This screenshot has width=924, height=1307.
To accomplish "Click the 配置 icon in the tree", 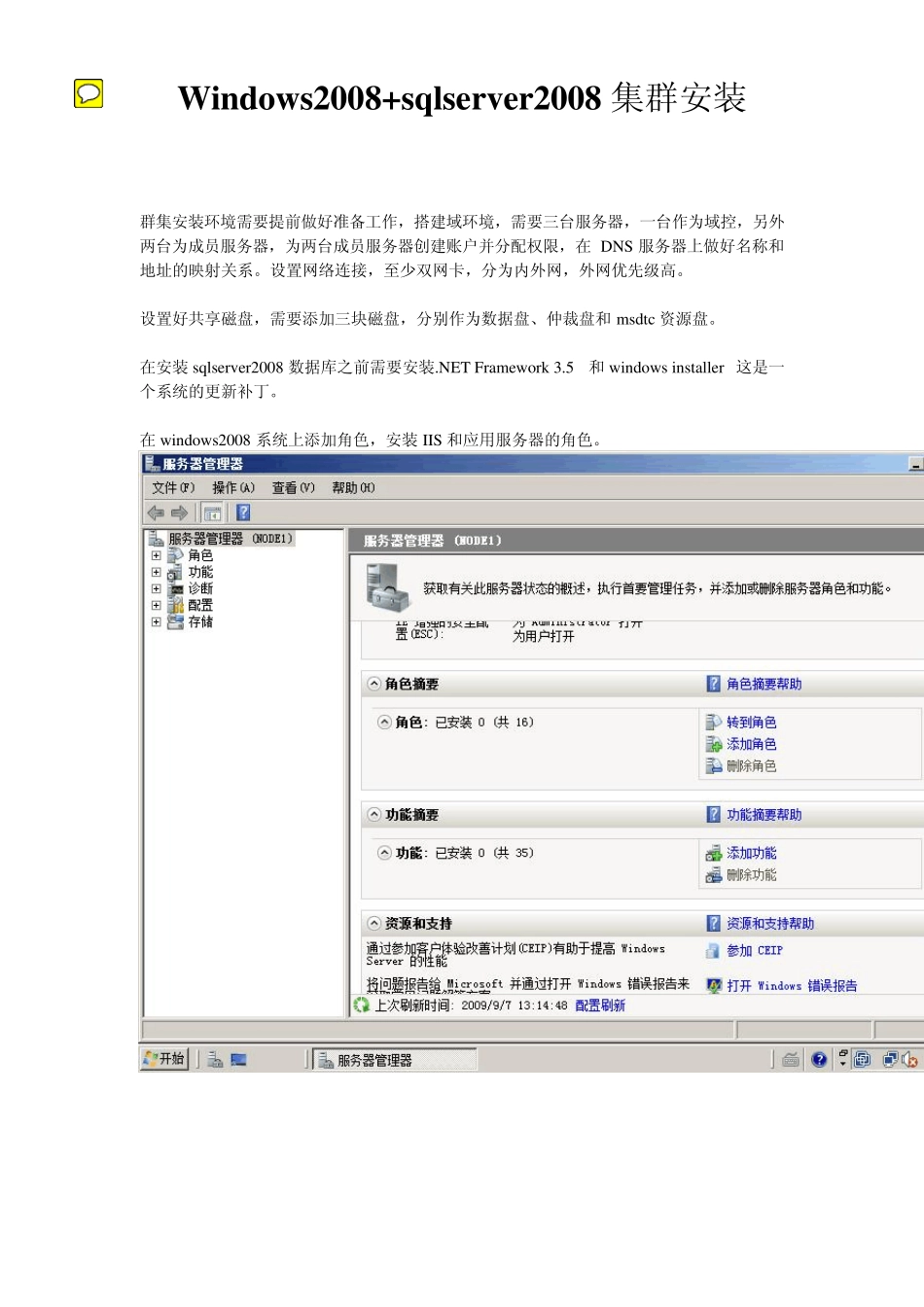I will tap(175, 605).
